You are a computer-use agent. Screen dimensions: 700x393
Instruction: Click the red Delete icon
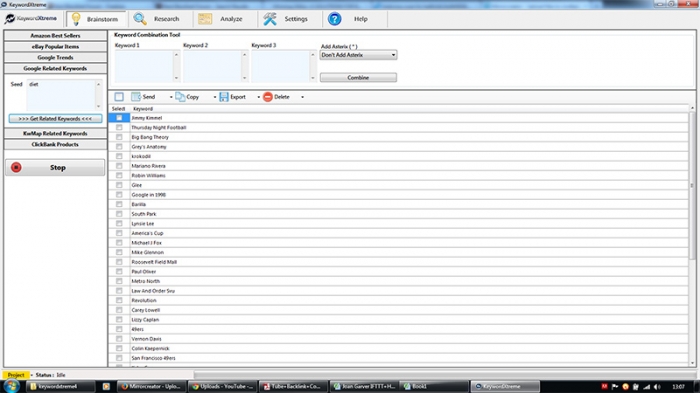coord(267,97)
